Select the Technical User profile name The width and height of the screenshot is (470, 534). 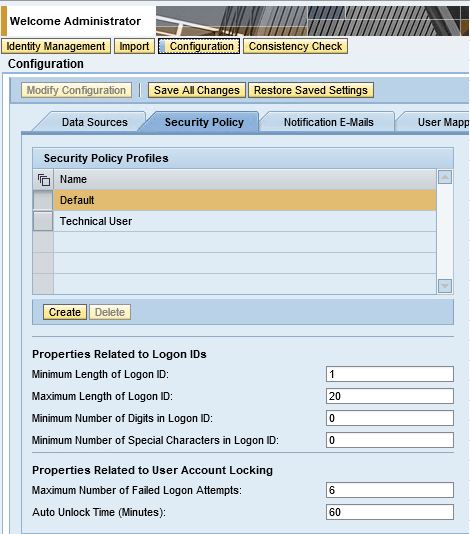[96, 221]
